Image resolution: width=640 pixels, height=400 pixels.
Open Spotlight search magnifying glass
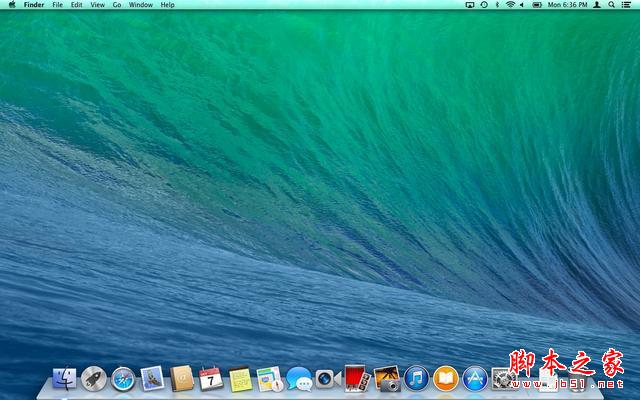[x=612, y=5]
